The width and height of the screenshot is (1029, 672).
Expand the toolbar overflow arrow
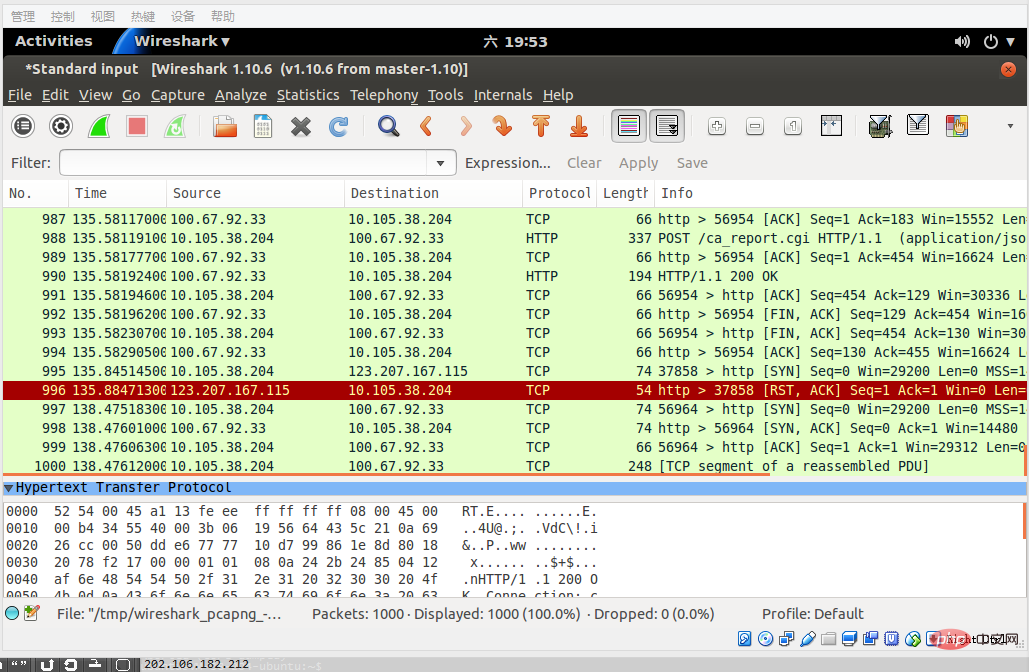[1010, 125]
